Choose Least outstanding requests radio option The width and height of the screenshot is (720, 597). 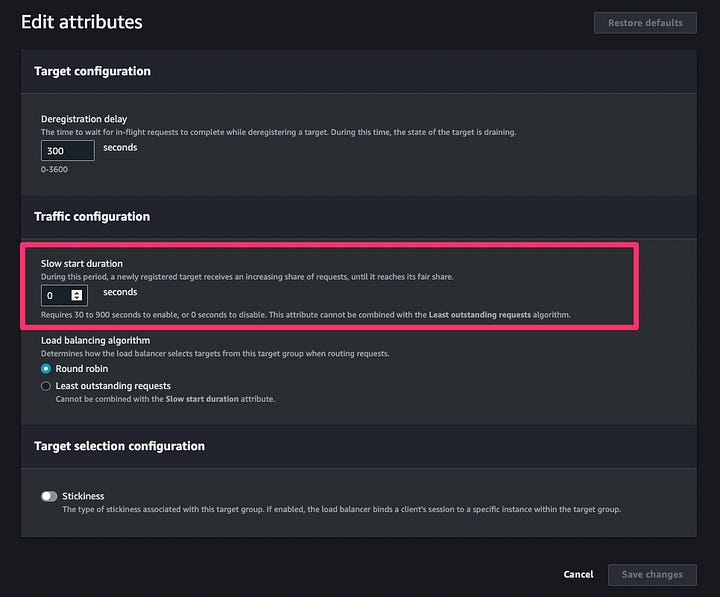click(x=46, y=386)
